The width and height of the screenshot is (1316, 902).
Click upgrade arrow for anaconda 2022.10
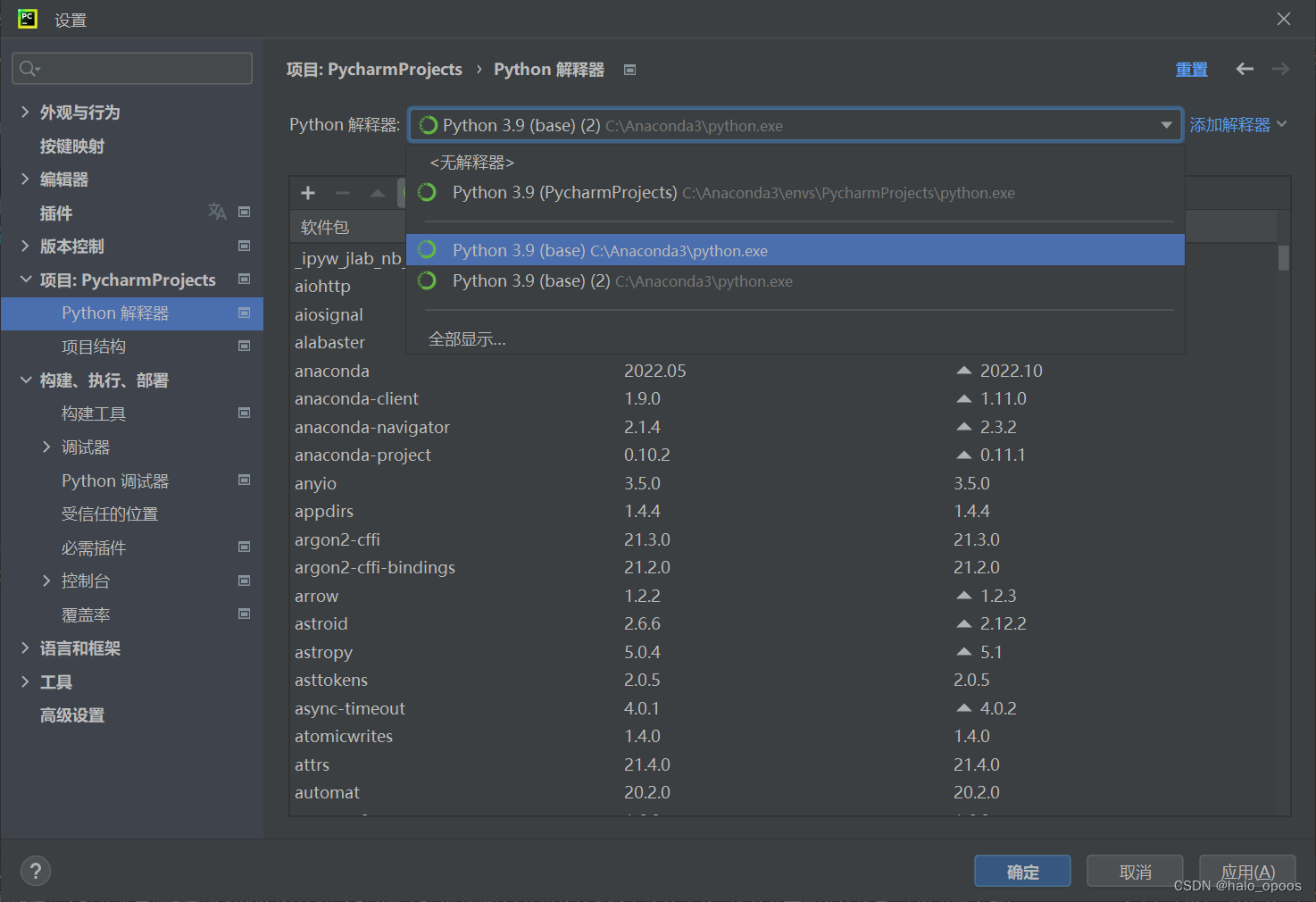[964, 370]
